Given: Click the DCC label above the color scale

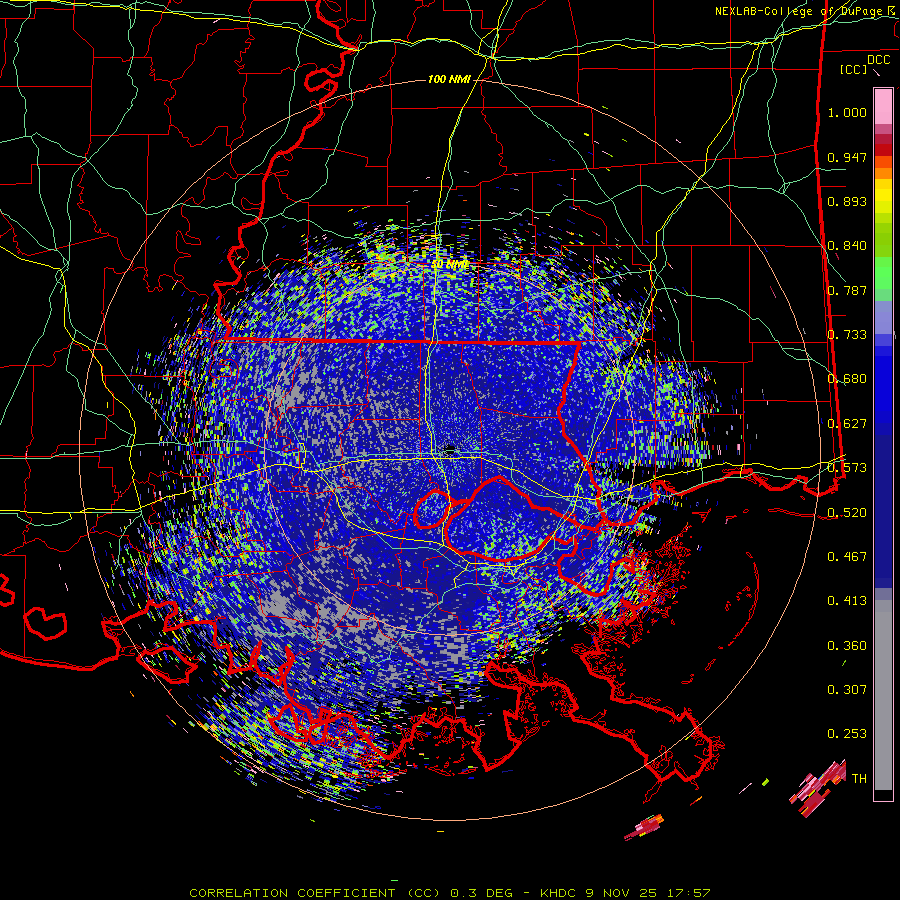Looking at the screenshot, I should pos(878,60).
